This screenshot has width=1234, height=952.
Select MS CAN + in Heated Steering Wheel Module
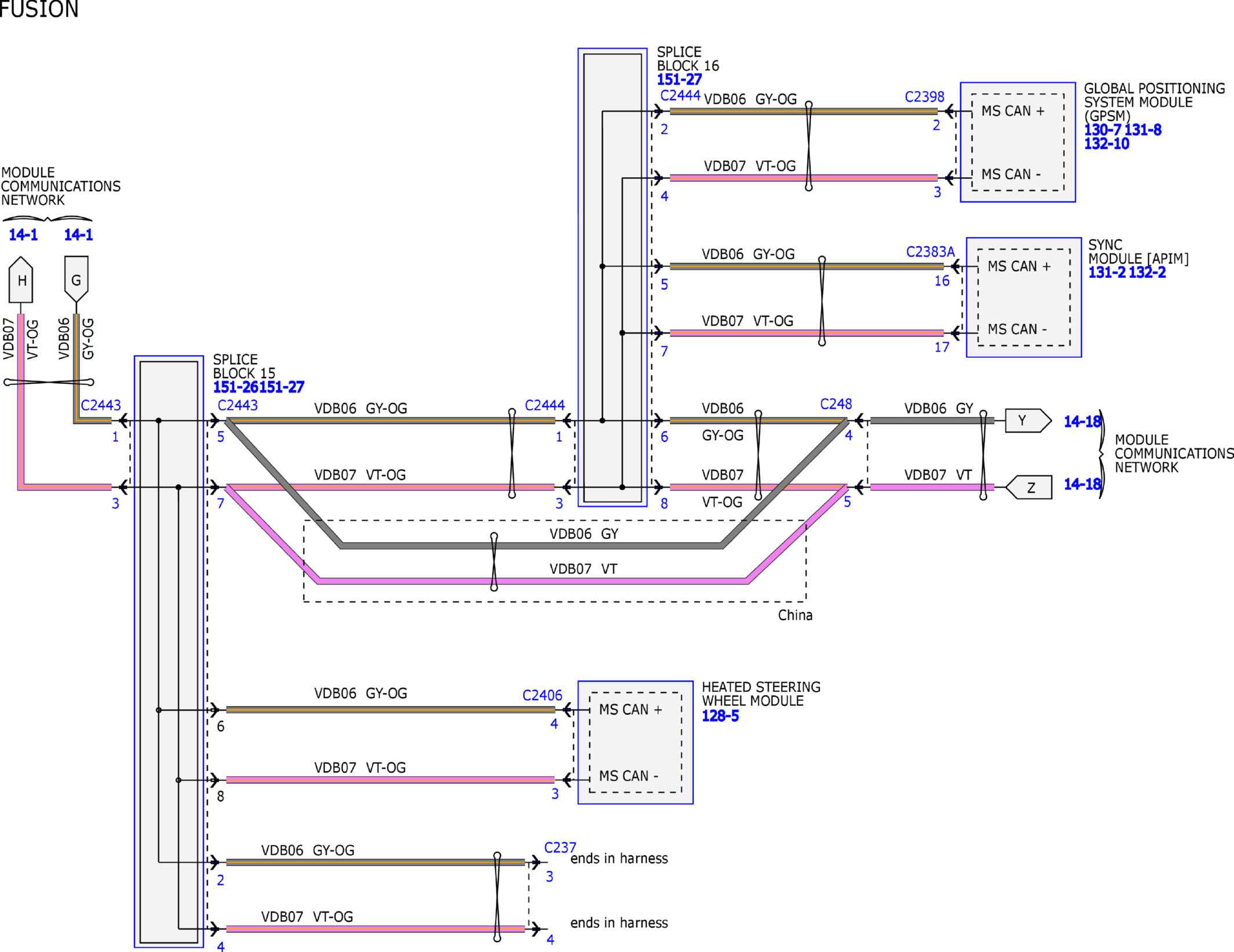630,709
